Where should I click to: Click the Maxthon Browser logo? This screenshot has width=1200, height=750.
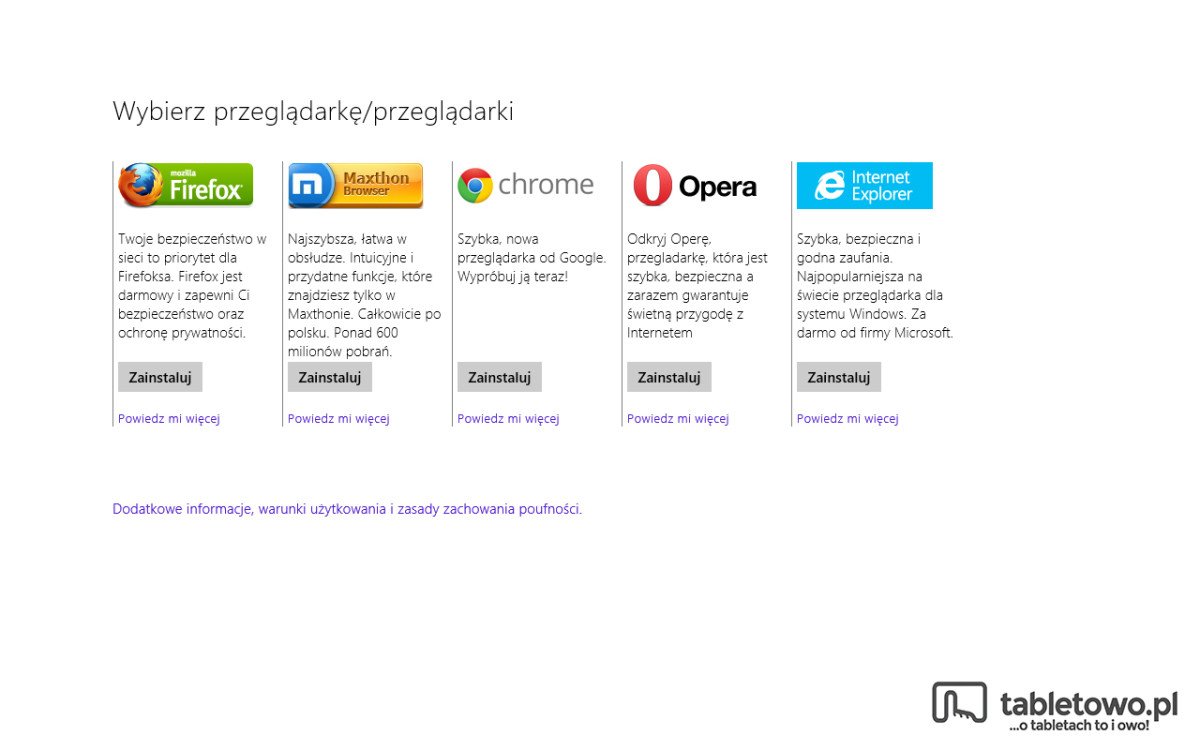point(355,185)
